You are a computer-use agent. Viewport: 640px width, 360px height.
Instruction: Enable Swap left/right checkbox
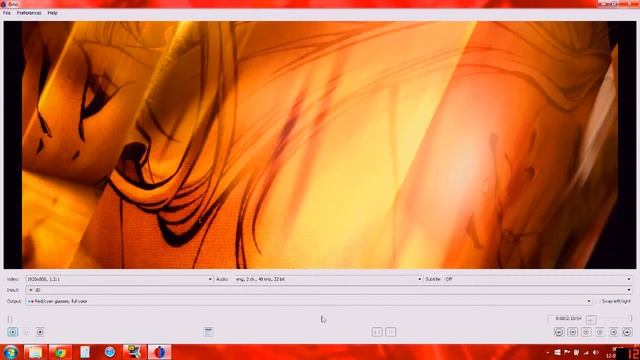pos(598,301)
